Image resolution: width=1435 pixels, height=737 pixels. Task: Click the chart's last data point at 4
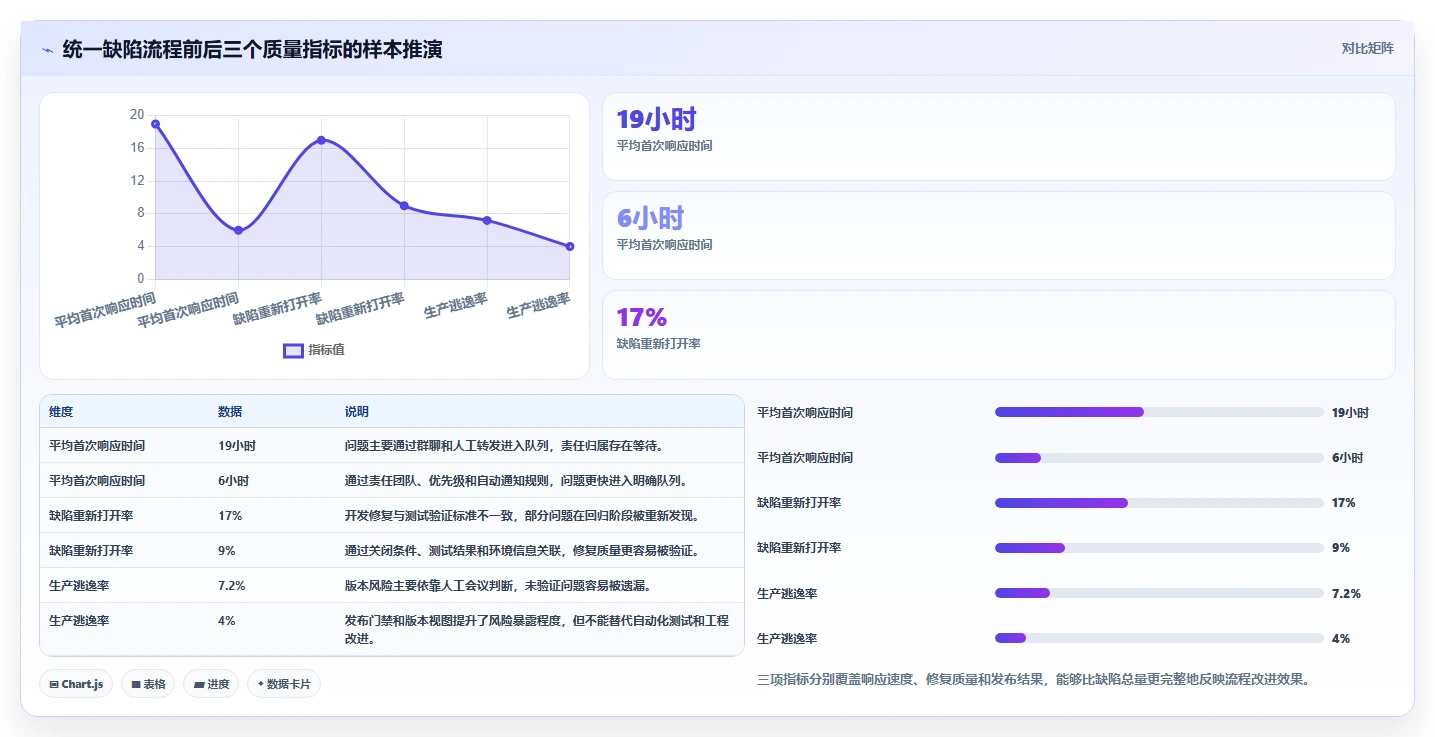pos(569,246)
